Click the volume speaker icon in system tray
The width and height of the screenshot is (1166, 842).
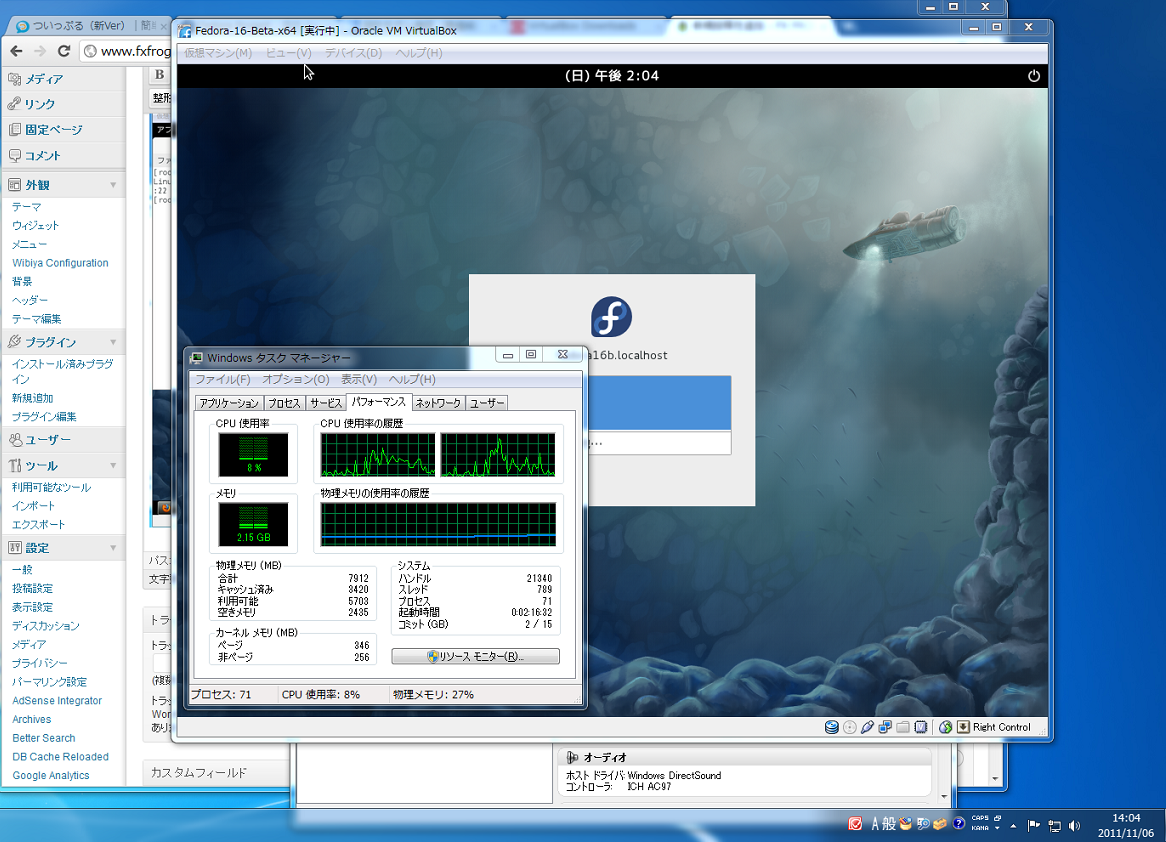click(x=1075, y=826)
